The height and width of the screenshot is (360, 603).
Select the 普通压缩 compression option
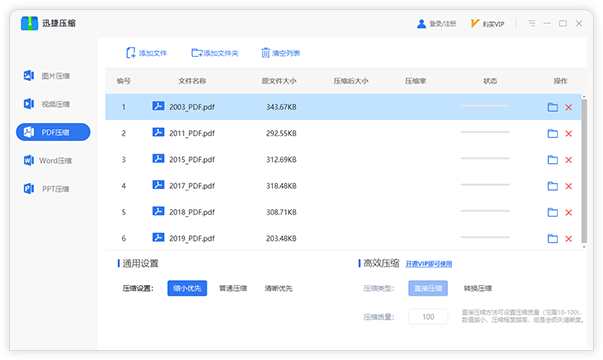tap(233, 288)
